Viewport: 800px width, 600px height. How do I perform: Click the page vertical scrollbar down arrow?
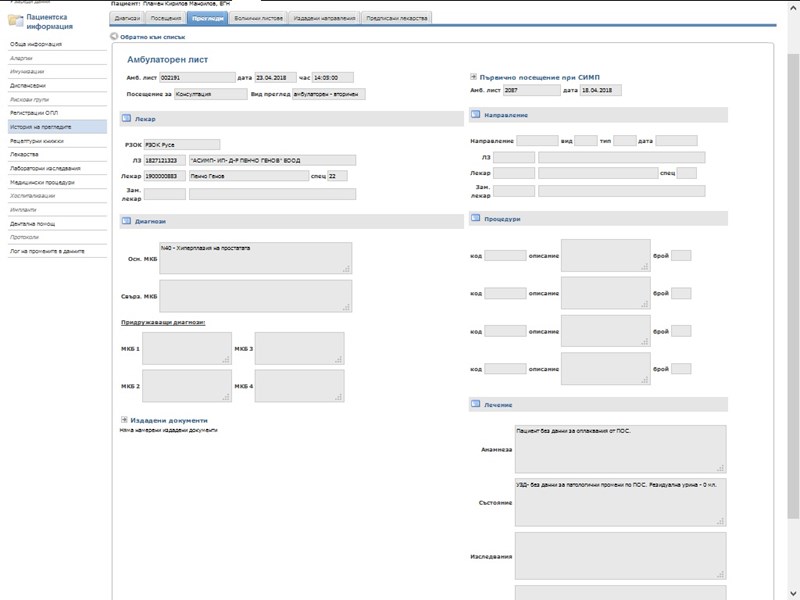[x=794, y=594]
